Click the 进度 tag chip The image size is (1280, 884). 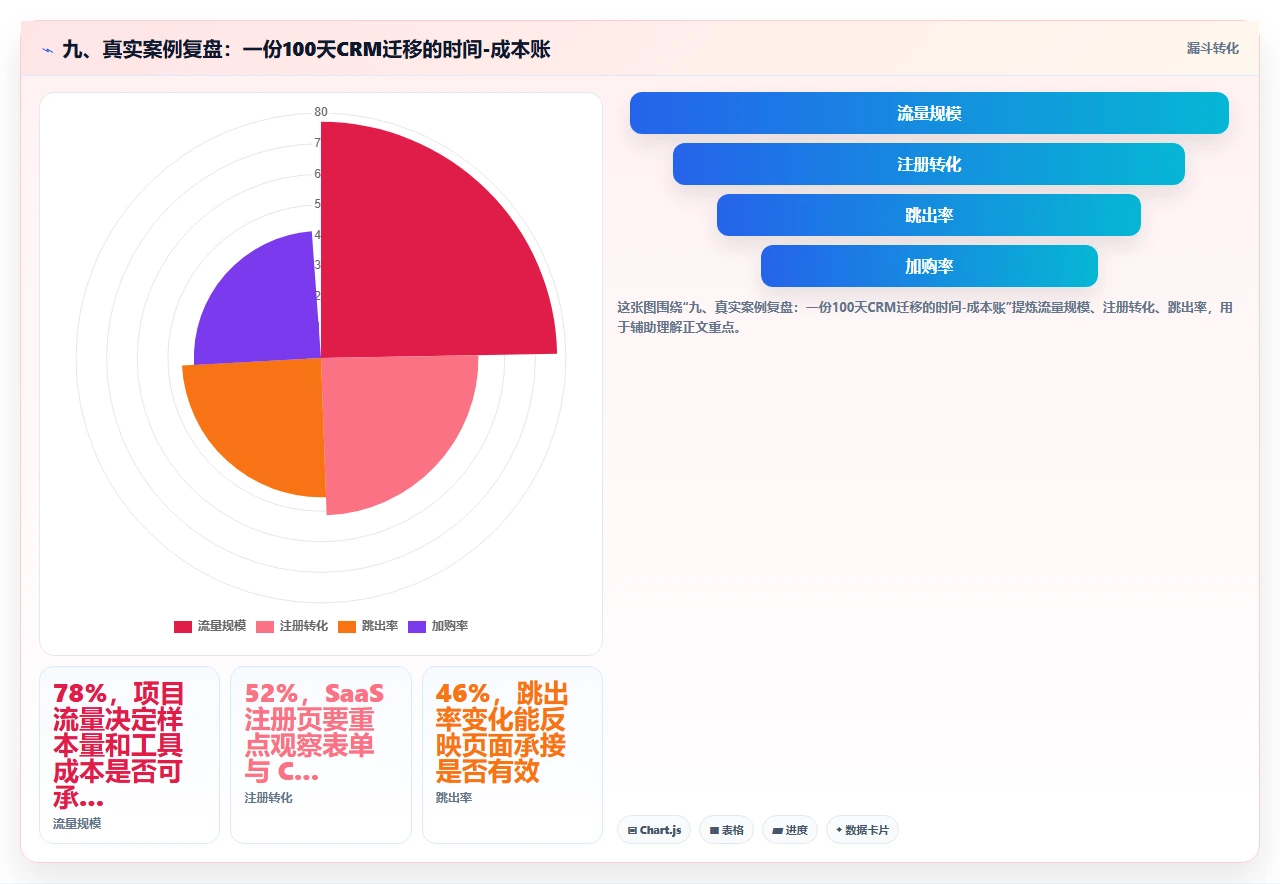(790, 830)
